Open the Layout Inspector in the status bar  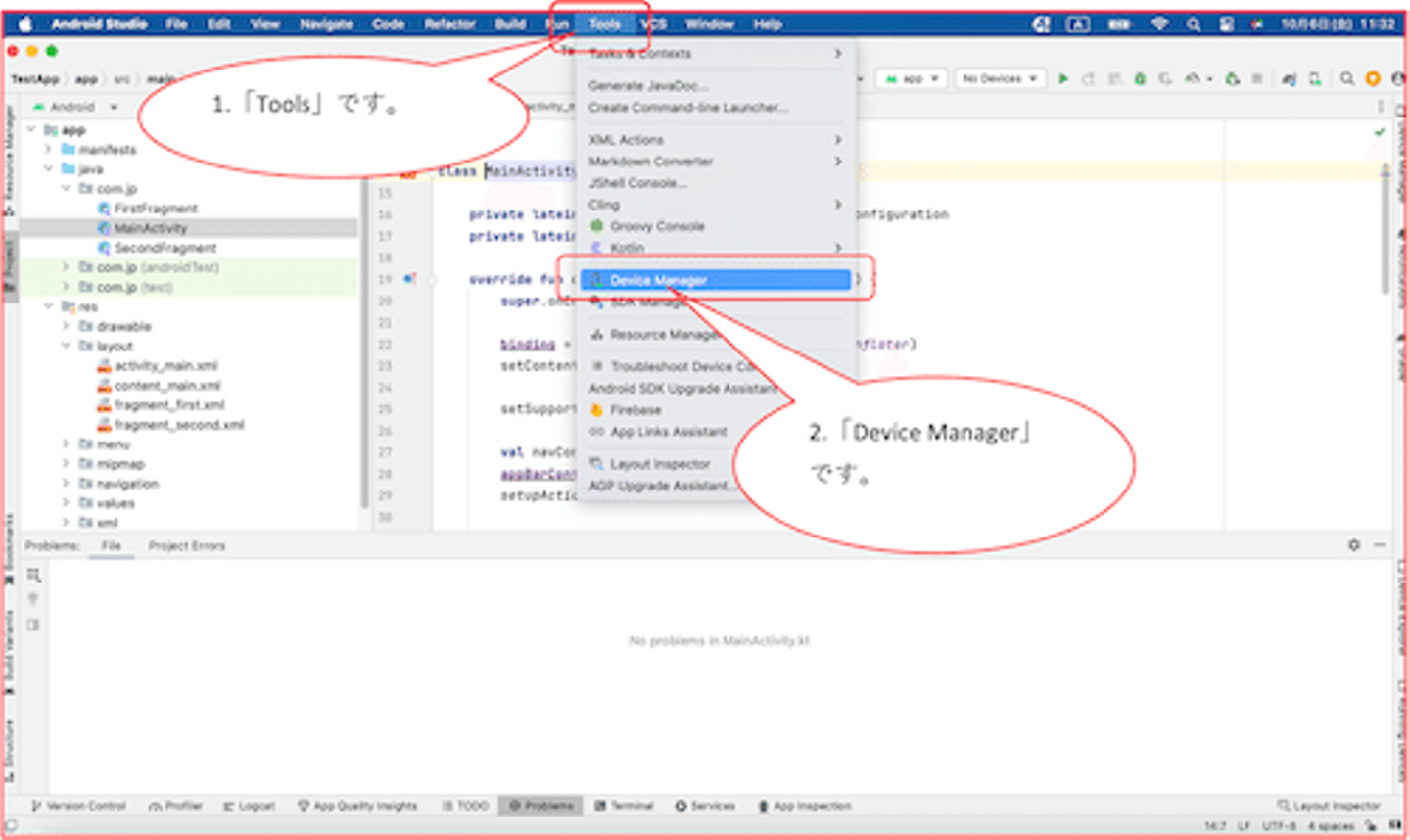coord(1329,806)
